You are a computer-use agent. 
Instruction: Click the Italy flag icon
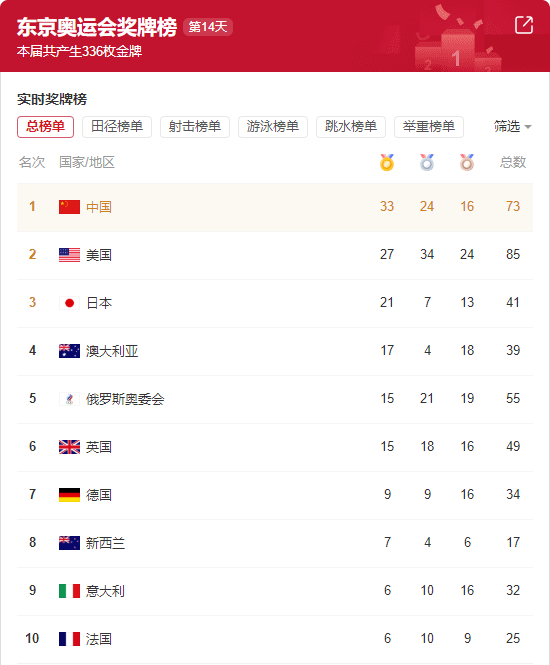pyautogui.click(x=70, y=591)
